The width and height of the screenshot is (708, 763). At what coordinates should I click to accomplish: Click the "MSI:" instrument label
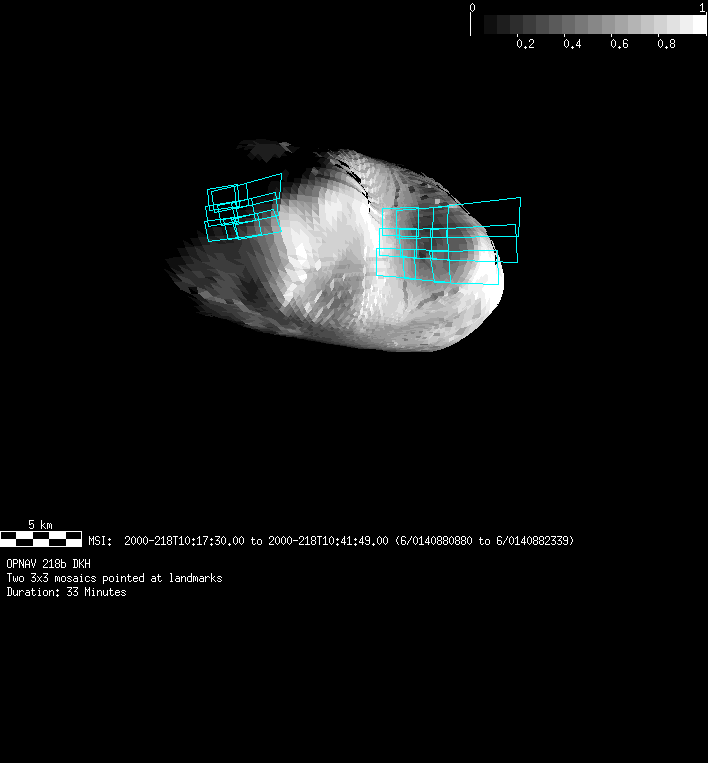(101, 541)
